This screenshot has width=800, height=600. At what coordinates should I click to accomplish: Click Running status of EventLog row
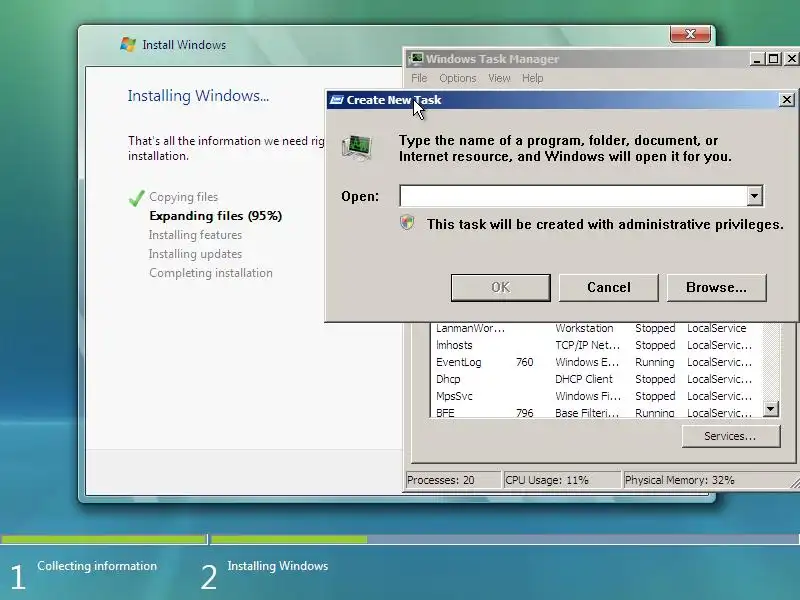(655, 362)
